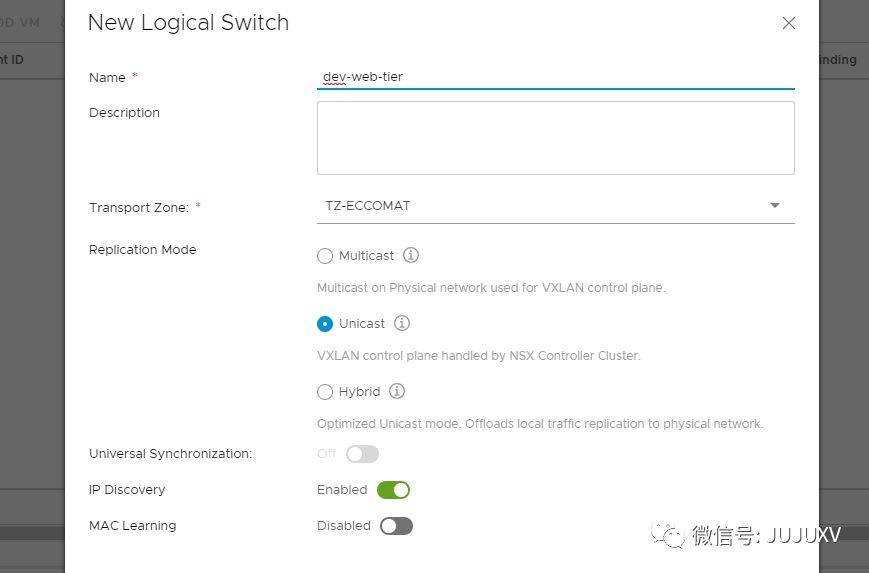Click the Multicast option label text
869x573 pixels.
pyautogui.click(x=366, y=256)
